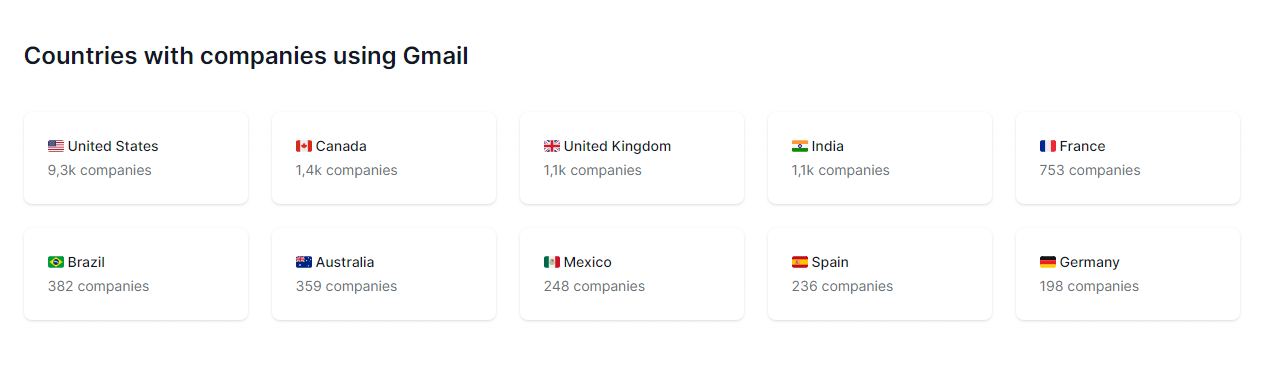Click the Brazil flag icon
The width and height of the screenshot is (1275, 370).
(56, 262)
